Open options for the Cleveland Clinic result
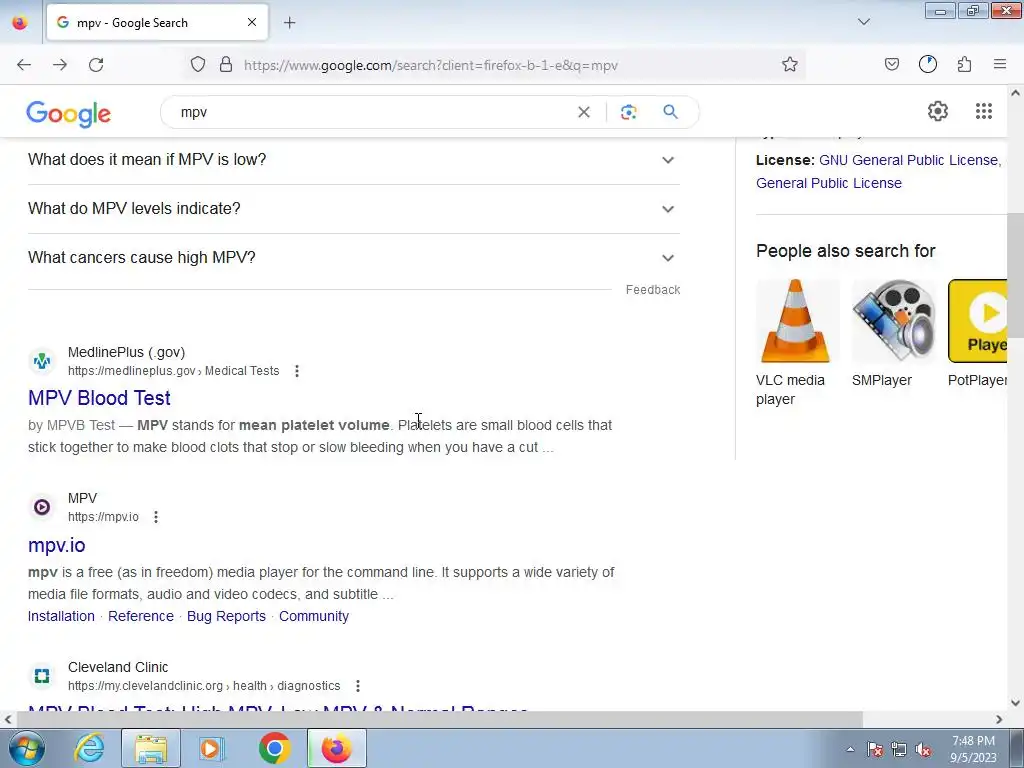The width and height of the screenshot is (1024, 768). (x=357, y=686)
